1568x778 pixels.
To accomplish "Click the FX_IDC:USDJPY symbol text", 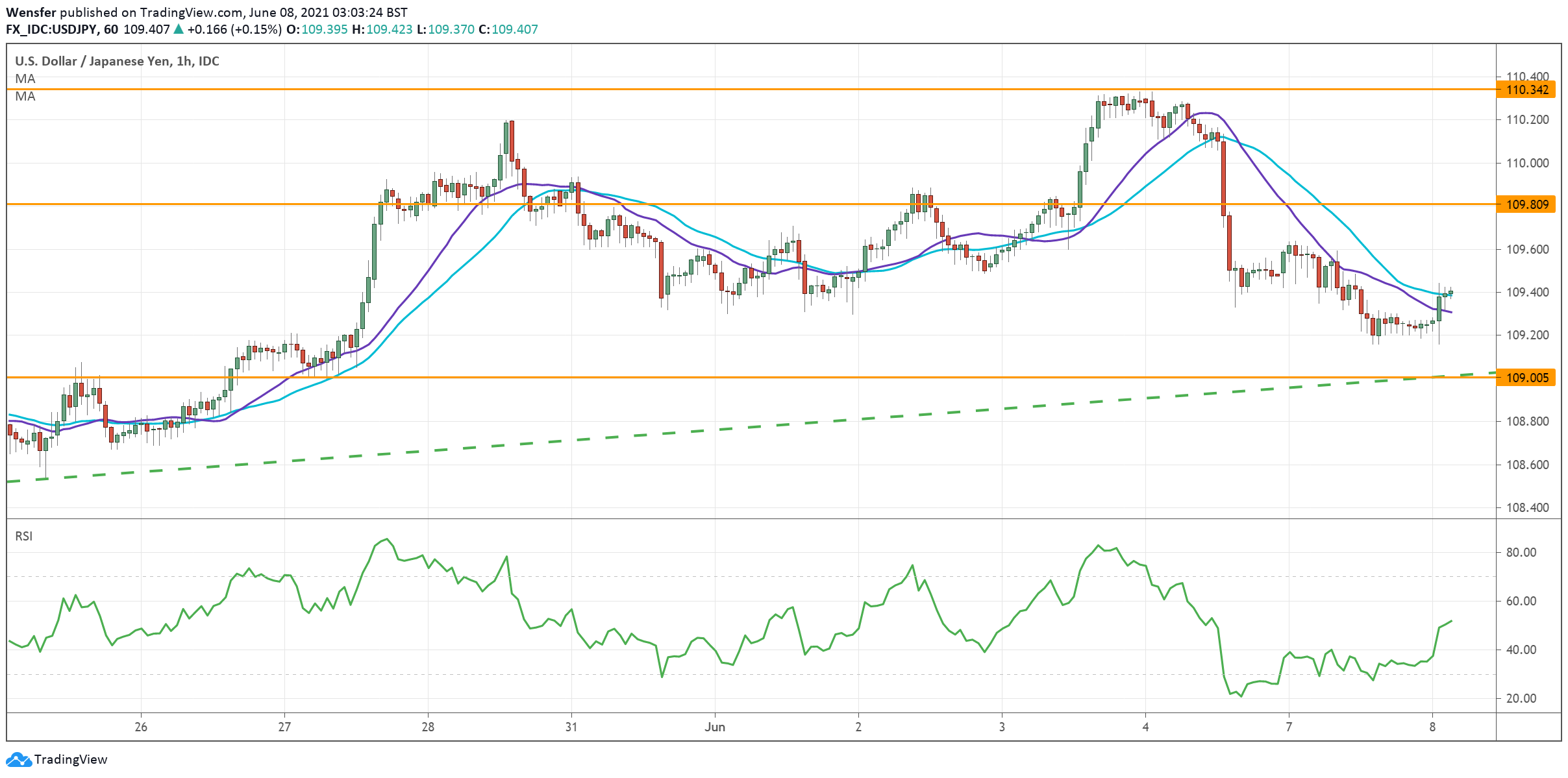I will (x=52, y=29).
